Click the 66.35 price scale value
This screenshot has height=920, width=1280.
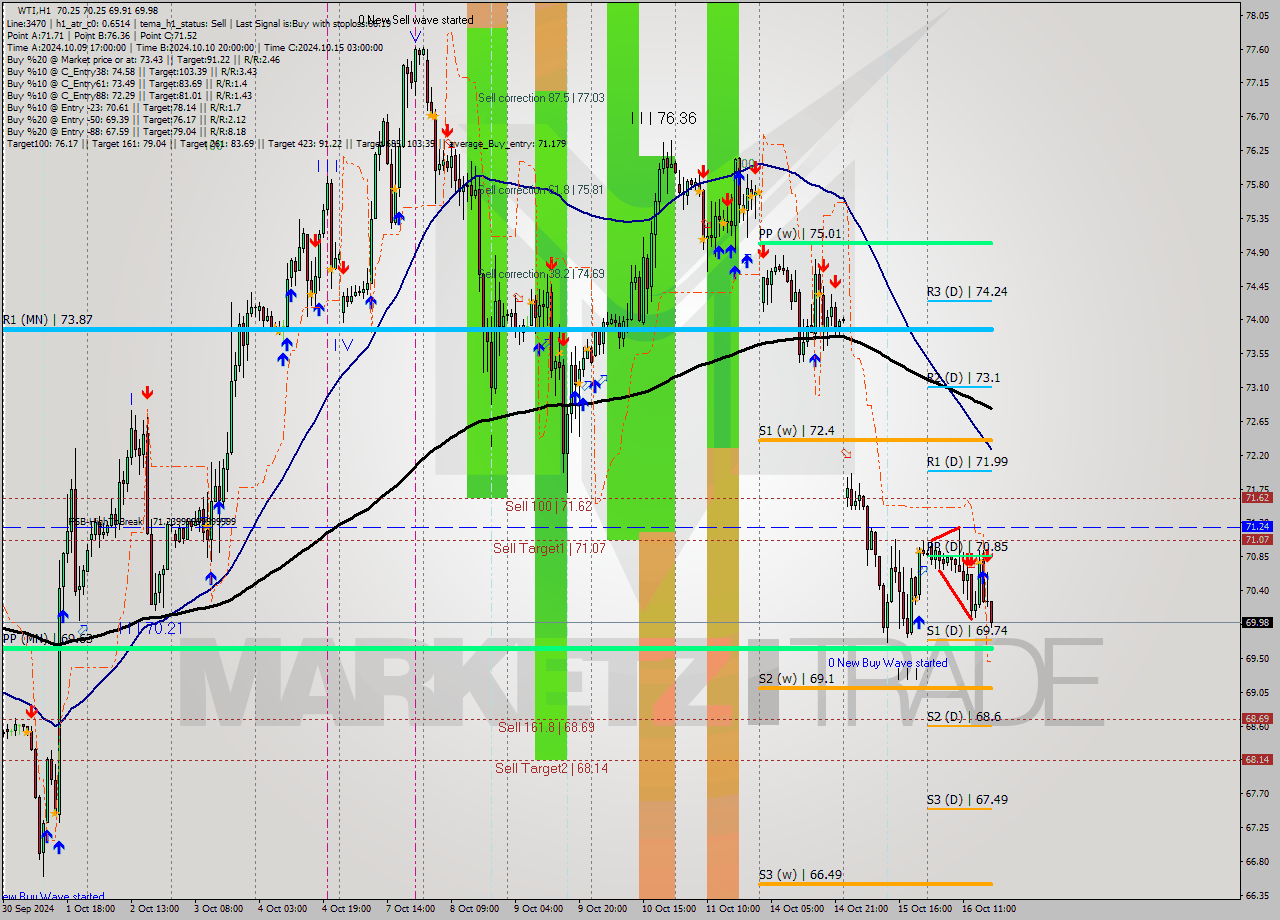point(1257,895)
